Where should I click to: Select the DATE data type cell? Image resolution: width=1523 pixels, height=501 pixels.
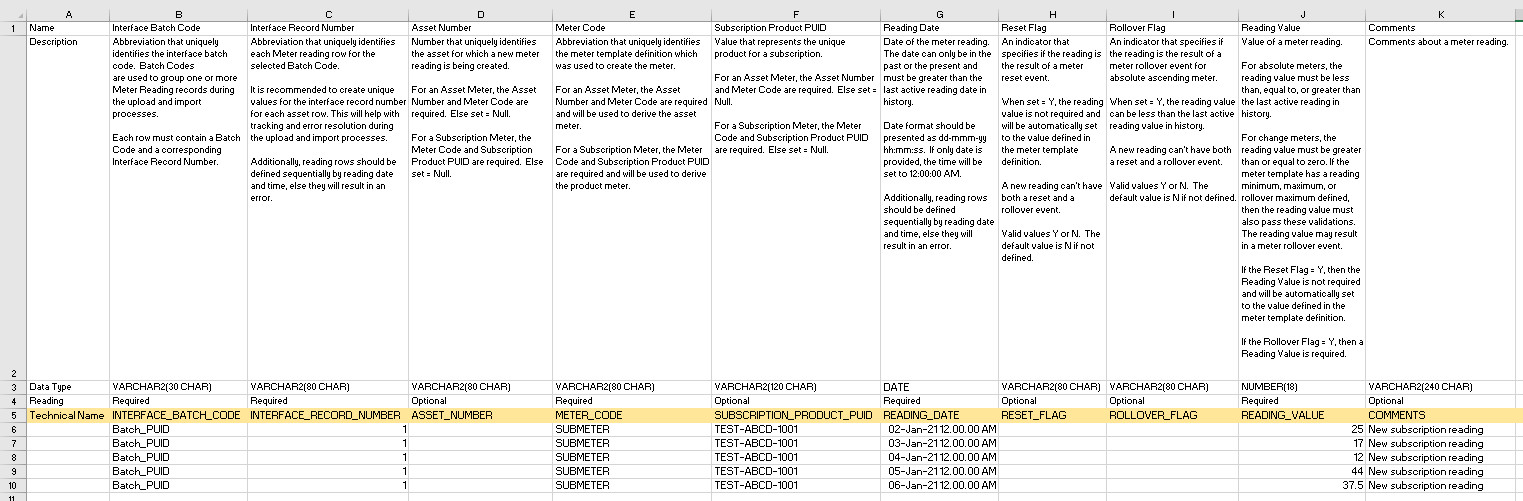(939, 386)
